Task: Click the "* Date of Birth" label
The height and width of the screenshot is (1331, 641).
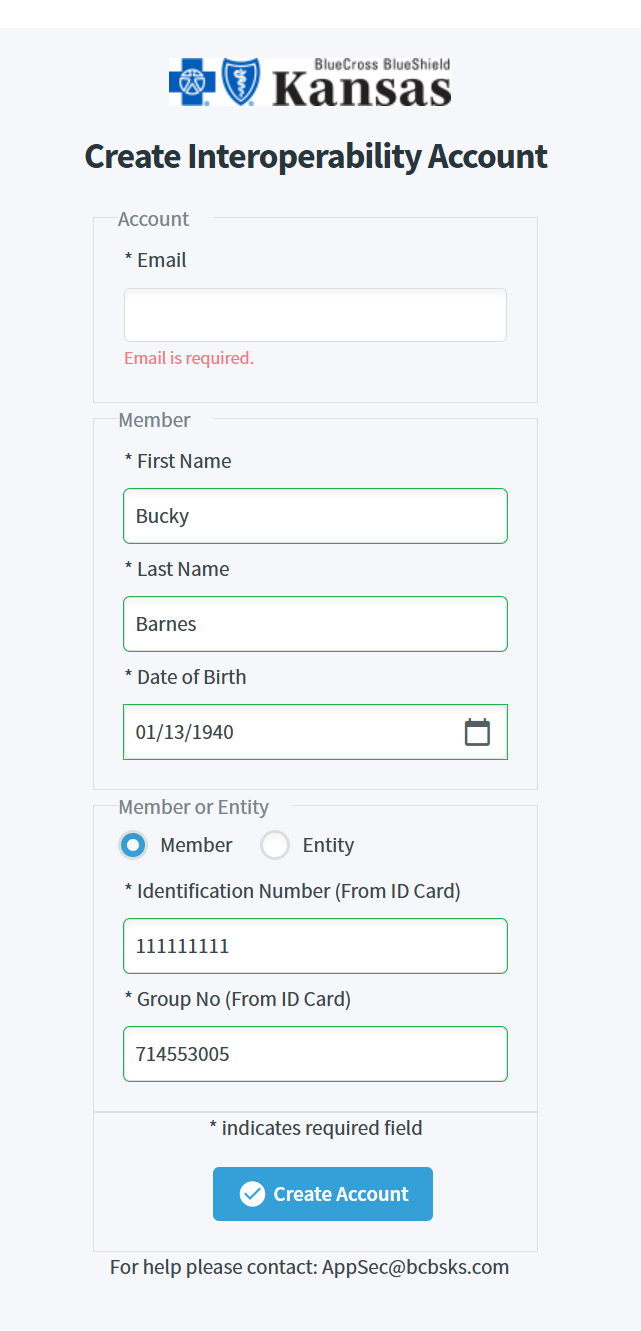Action: (x=186, y=677)
